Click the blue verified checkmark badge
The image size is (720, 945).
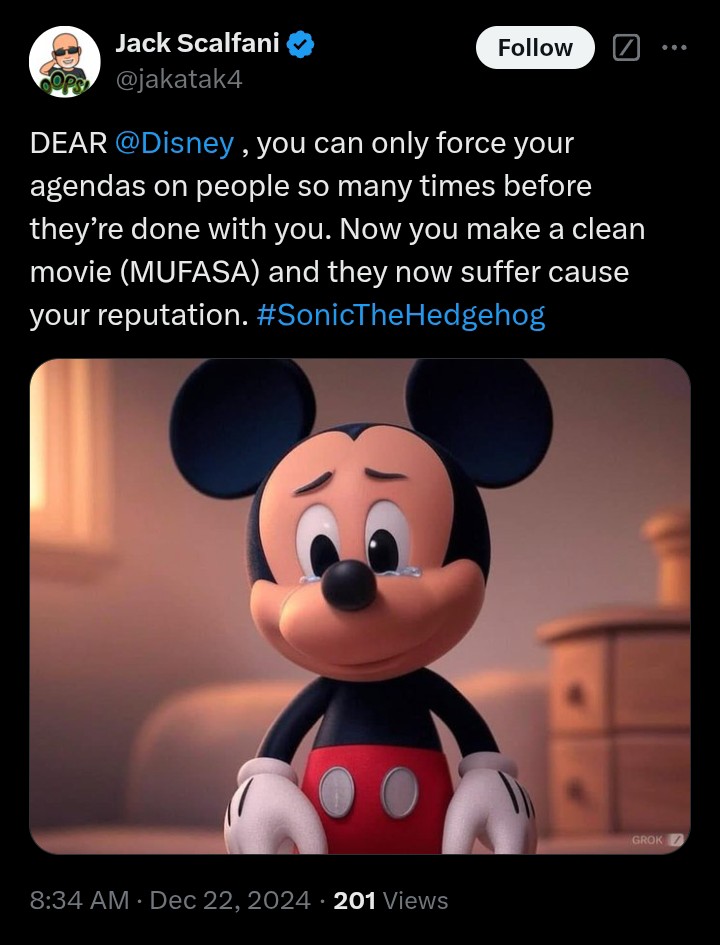pyautogui.click(x=300, y=45)
